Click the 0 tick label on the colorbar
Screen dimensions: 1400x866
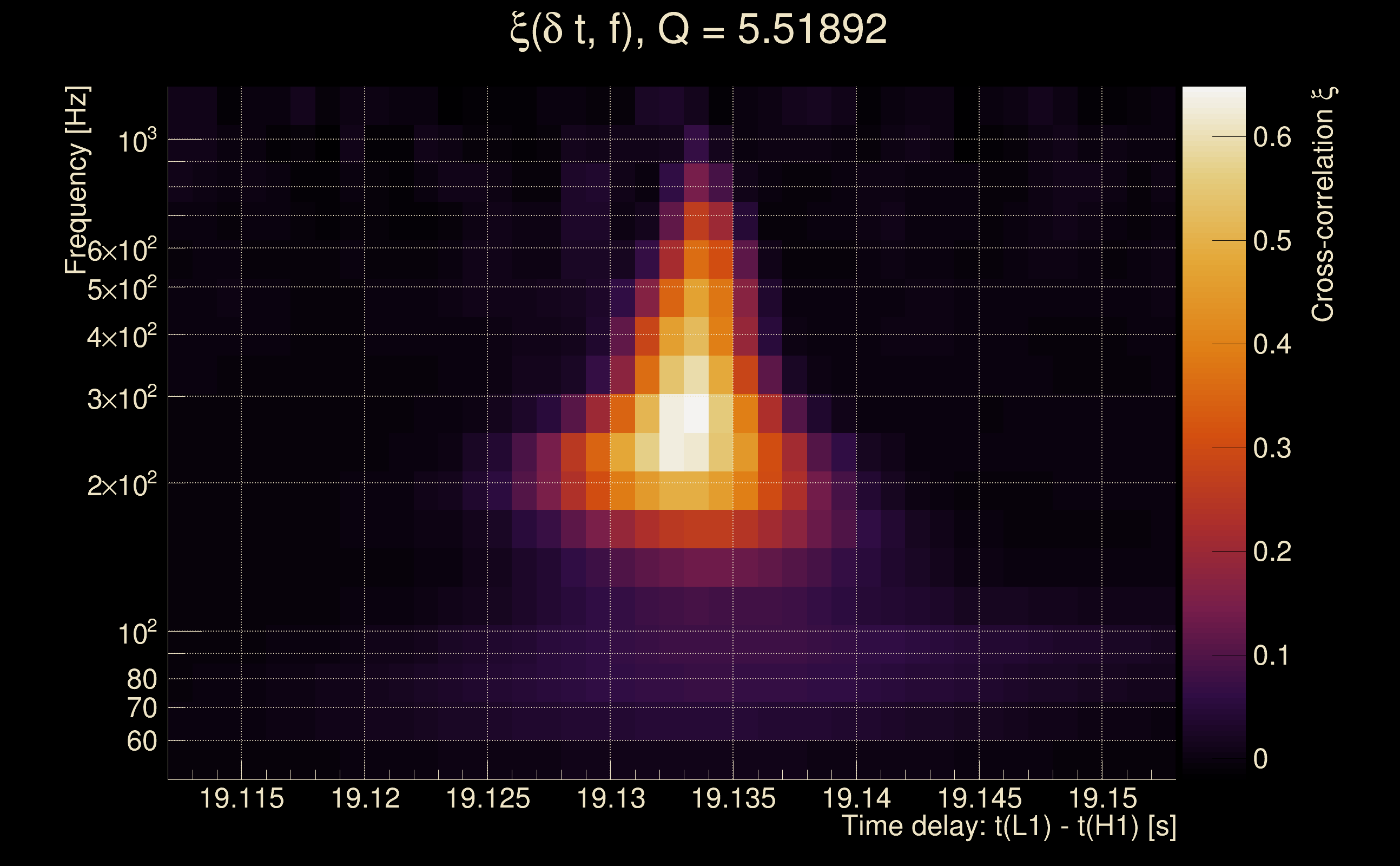point(1260,759)
